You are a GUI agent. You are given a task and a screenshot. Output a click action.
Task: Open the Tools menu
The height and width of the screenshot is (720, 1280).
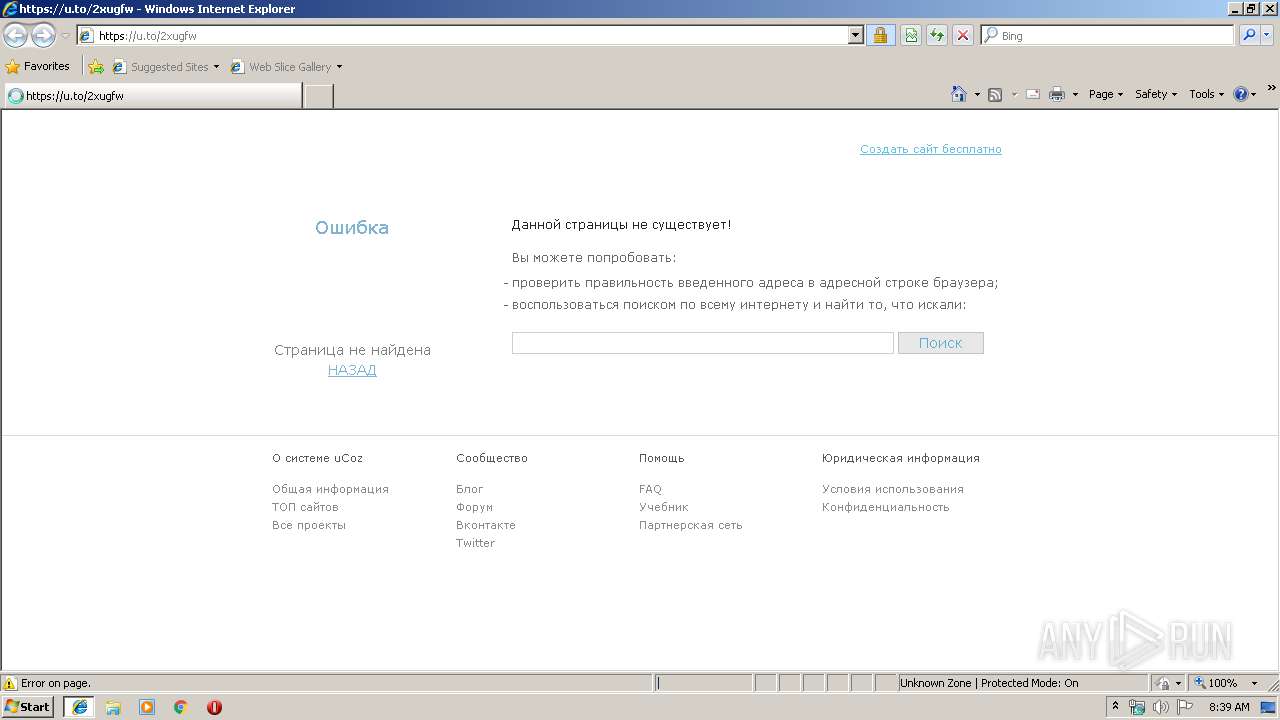pyautogui.click(x=1206, y=94)
